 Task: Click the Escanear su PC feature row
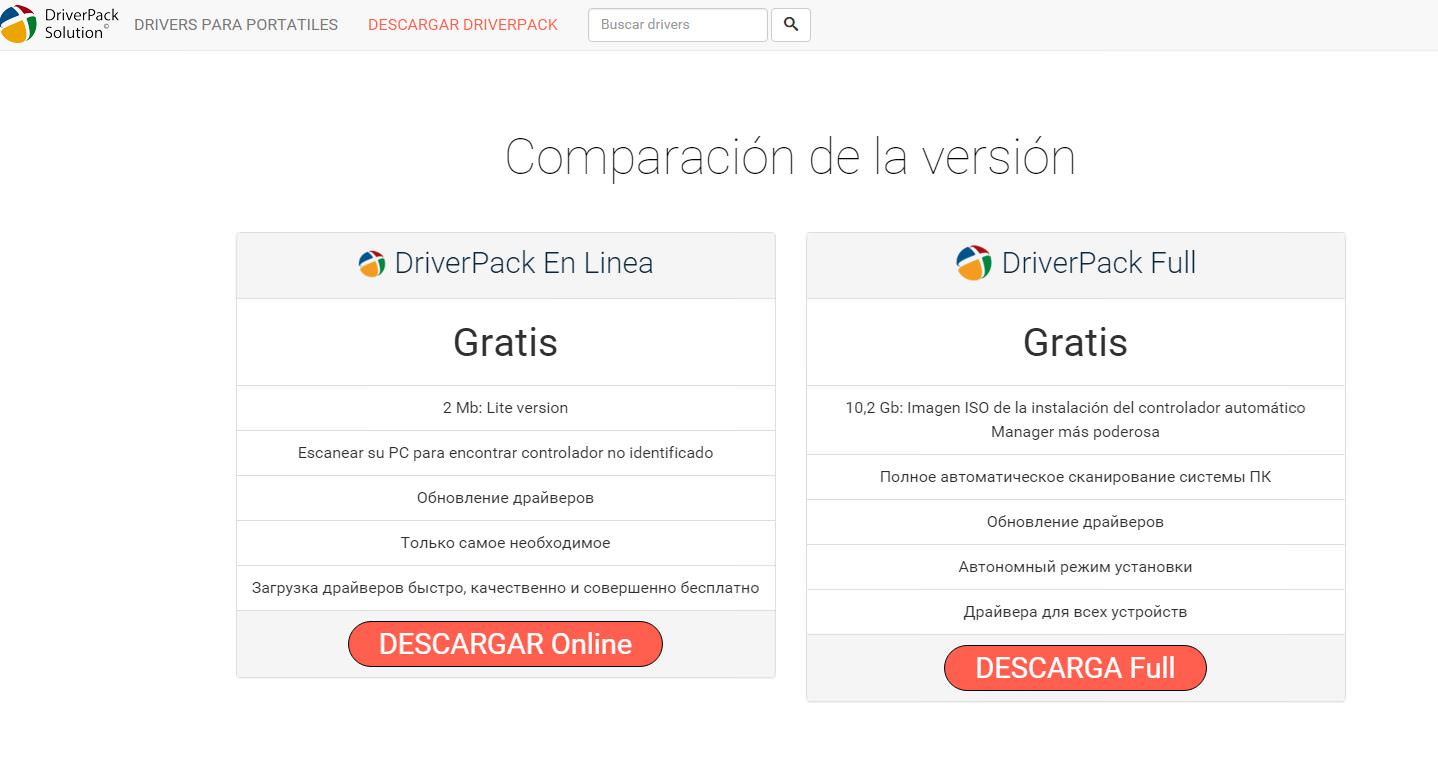pos(505,453)
